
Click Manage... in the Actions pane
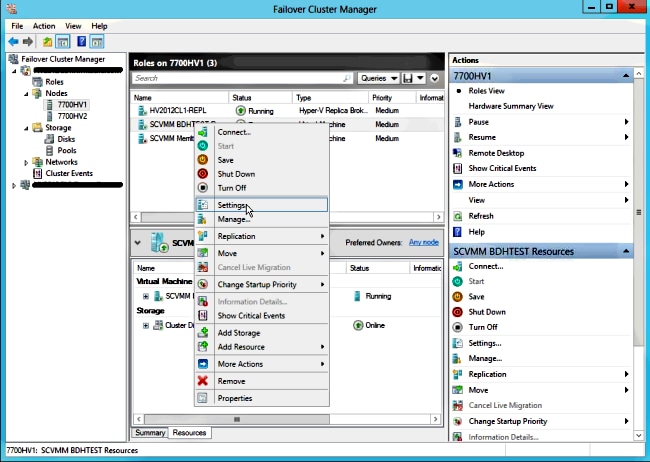point(485,358)
